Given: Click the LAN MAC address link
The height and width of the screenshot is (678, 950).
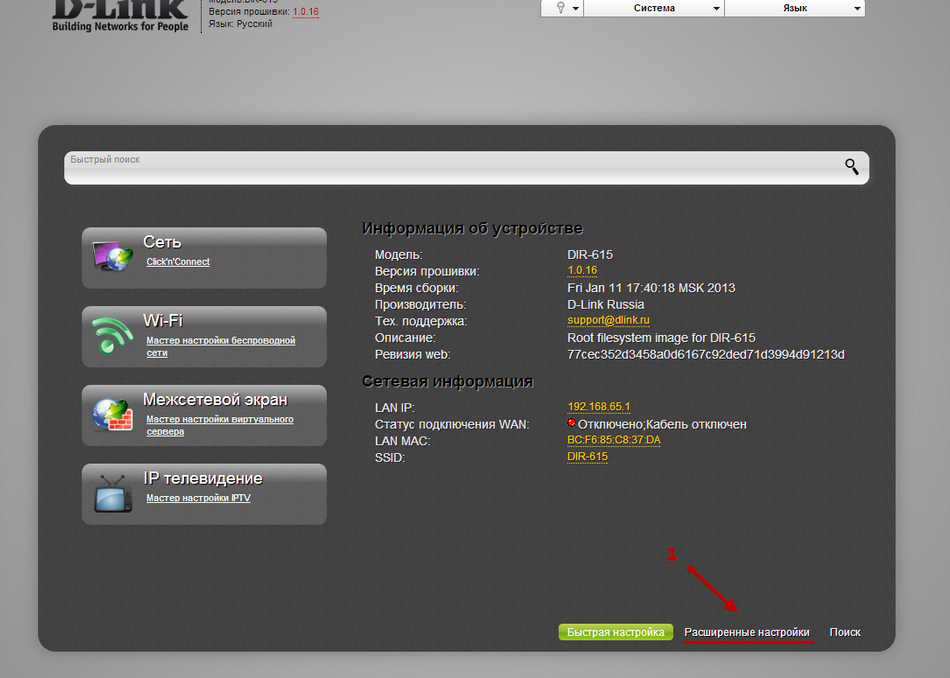Looking at the screenshot, I should [614, 440].
